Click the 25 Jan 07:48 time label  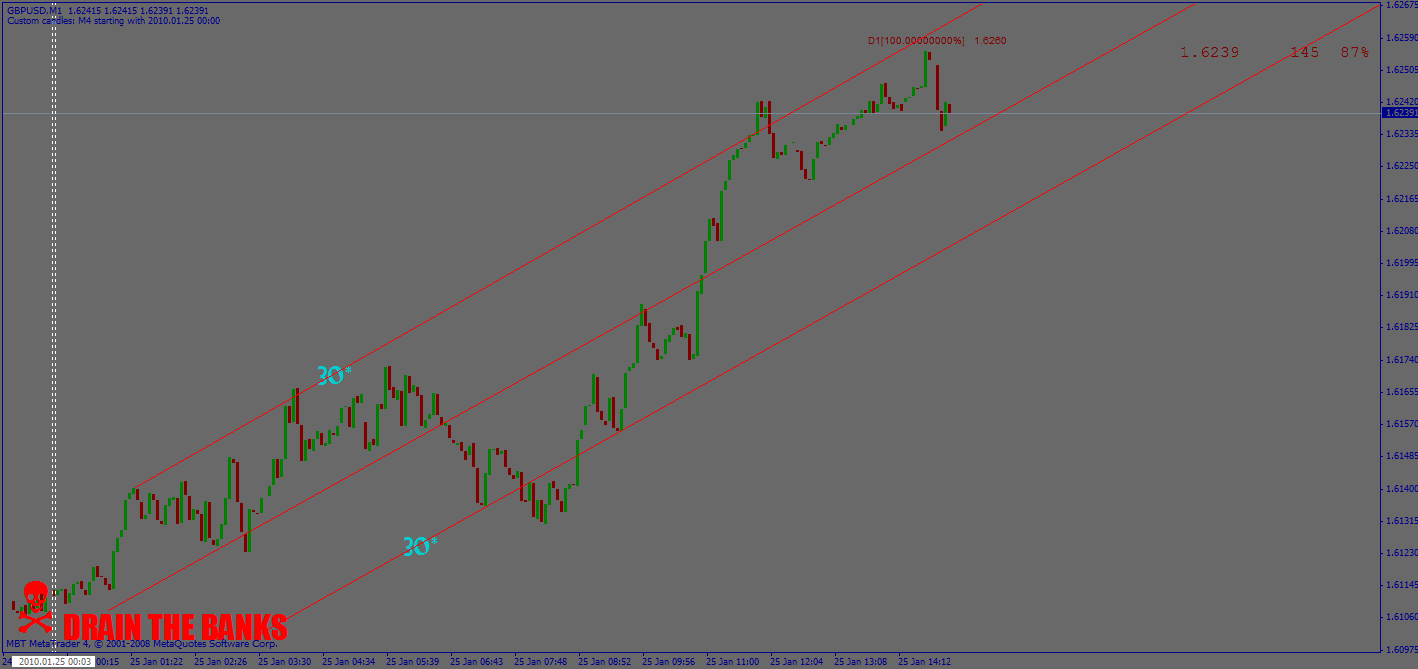coord(540,661)
